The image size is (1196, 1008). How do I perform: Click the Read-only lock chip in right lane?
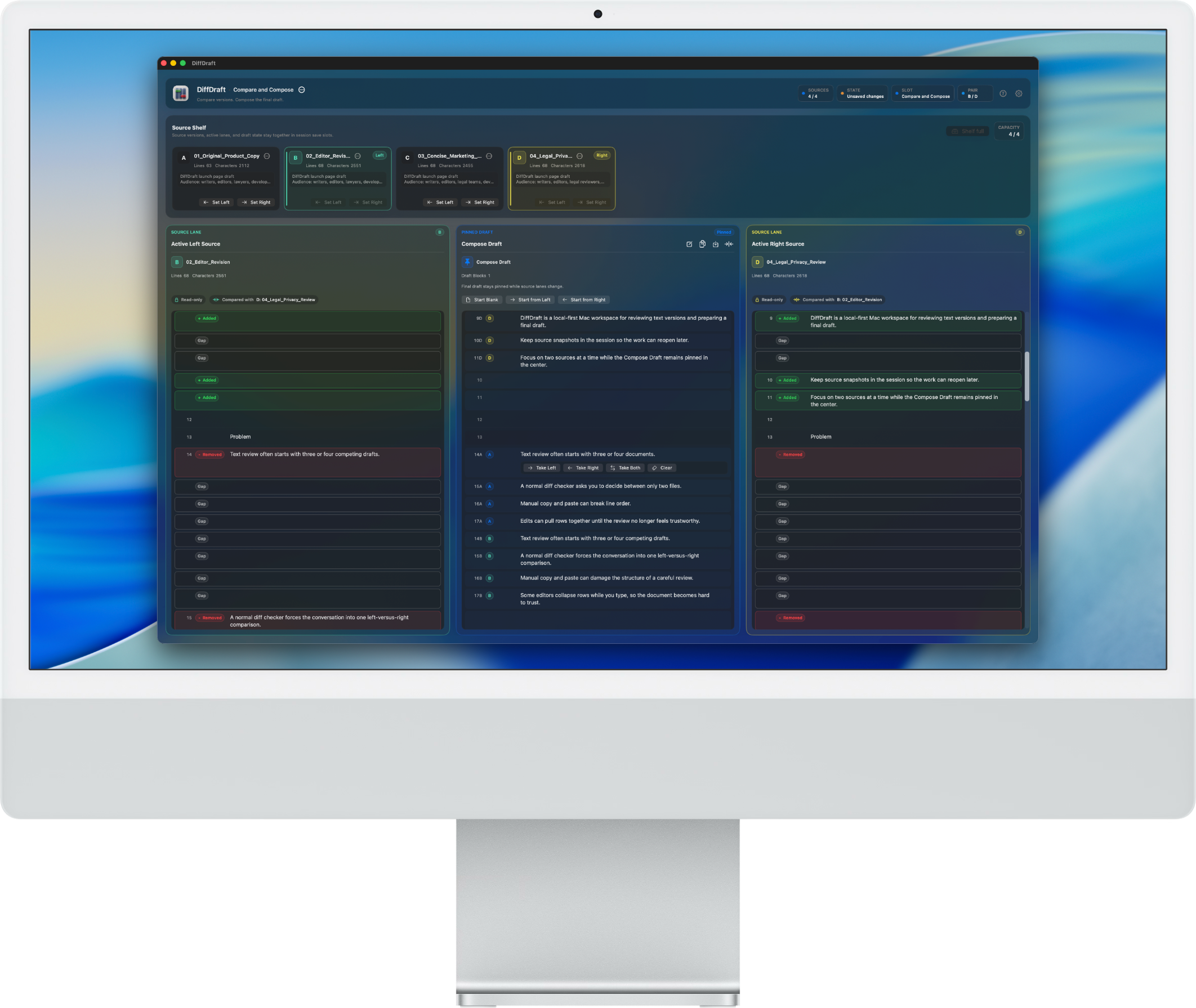[x=769, y=300]
